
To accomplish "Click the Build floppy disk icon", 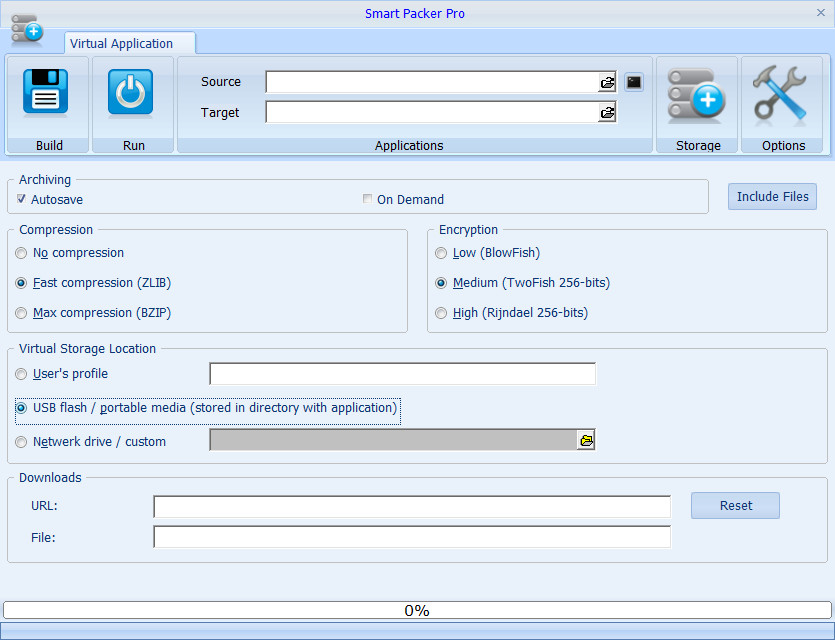I will tap(45, 92).
